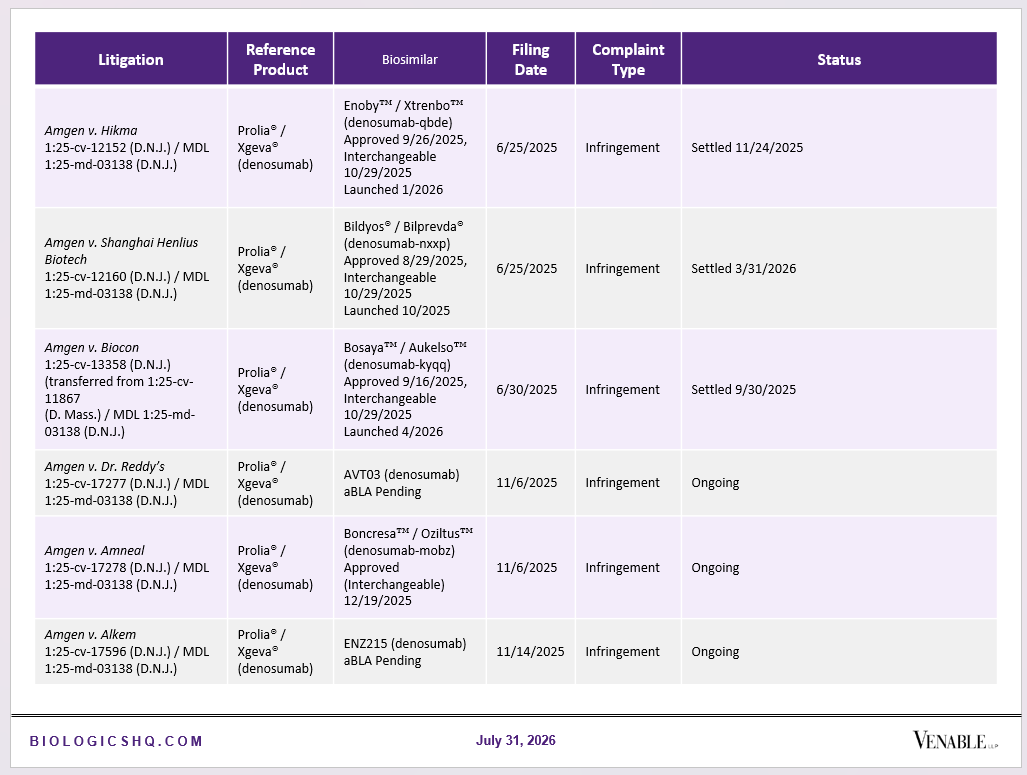Screen dimensions: 1027x775
Task: Click Ongoing status in Amneal row
Action: [x=715, y=567]
